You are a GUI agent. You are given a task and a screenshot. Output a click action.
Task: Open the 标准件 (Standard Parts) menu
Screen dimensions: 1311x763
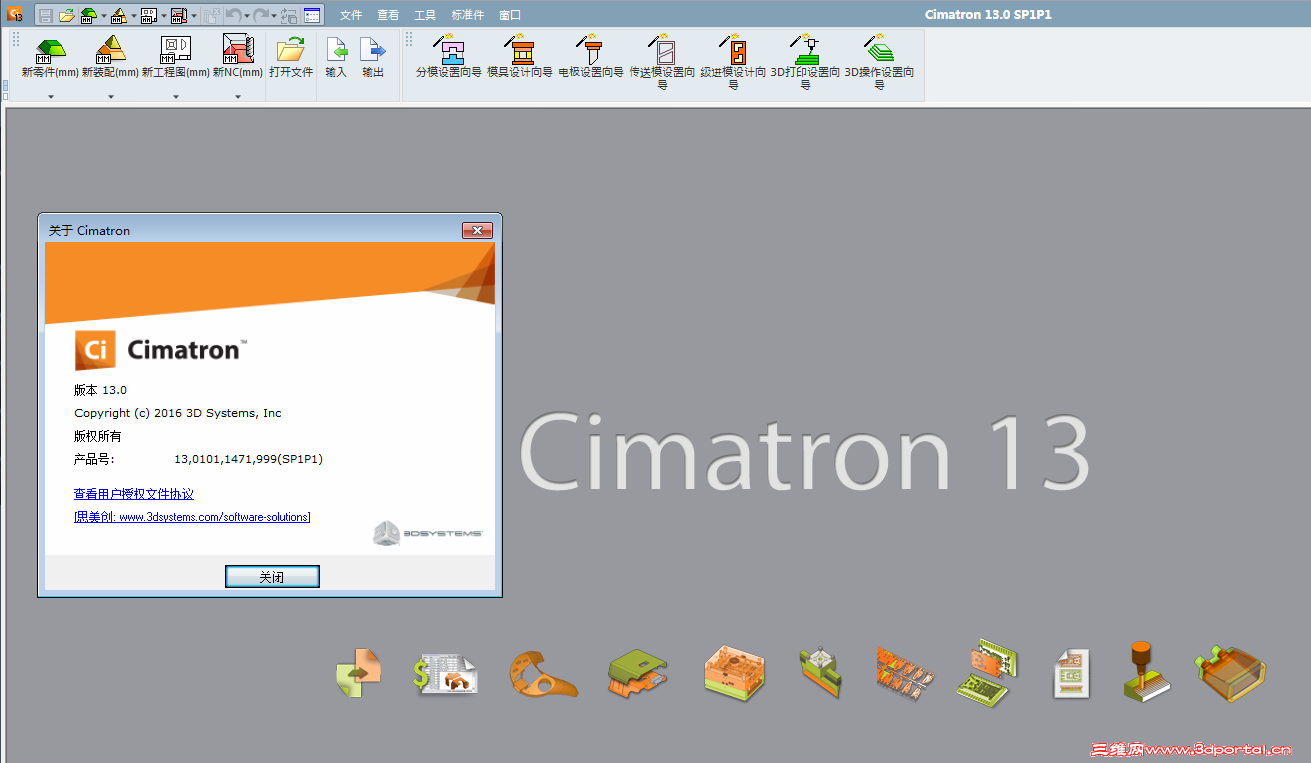click(468, 15)
